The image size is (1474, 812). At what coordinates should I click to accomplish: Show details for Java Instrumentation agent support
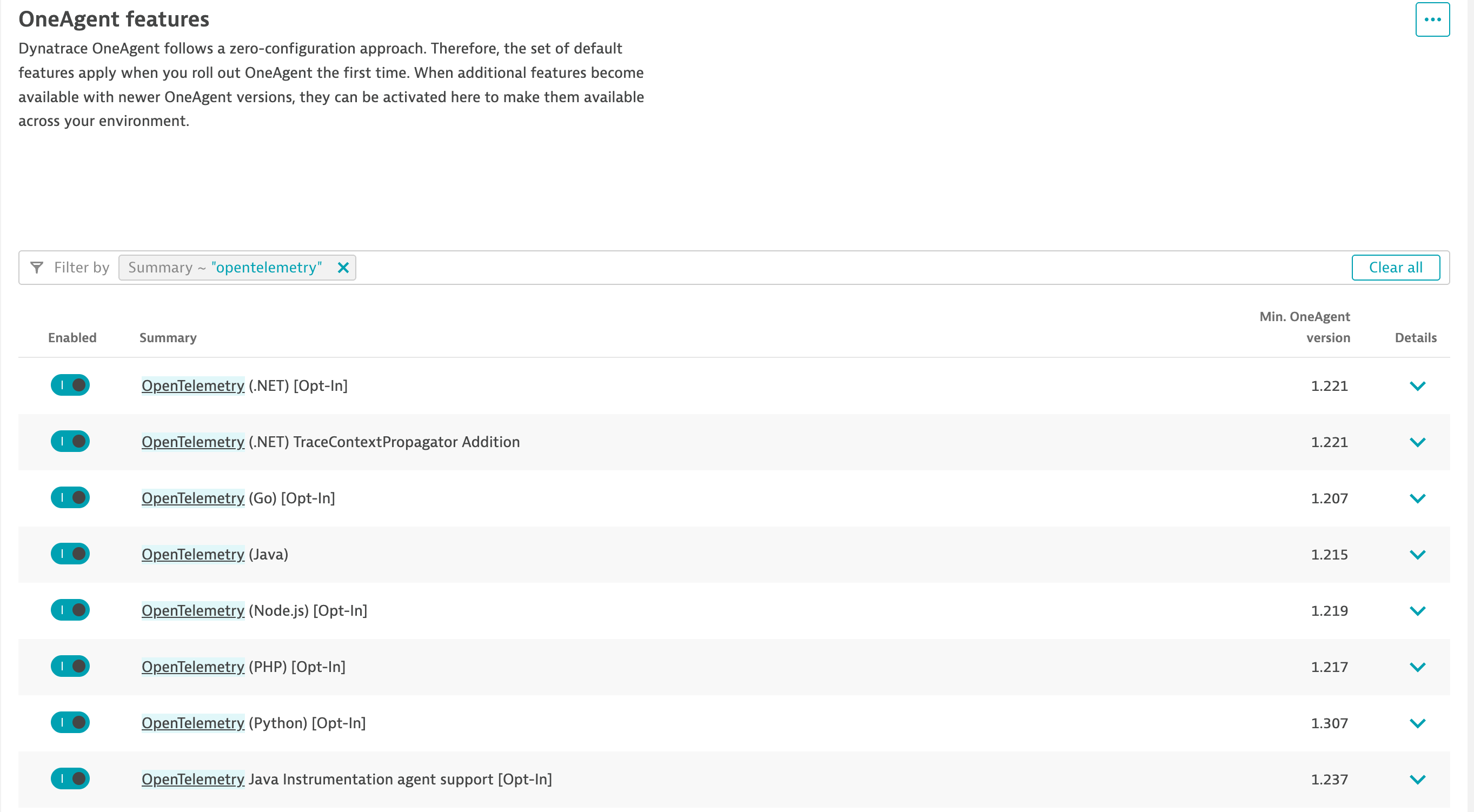(1417, 779)
